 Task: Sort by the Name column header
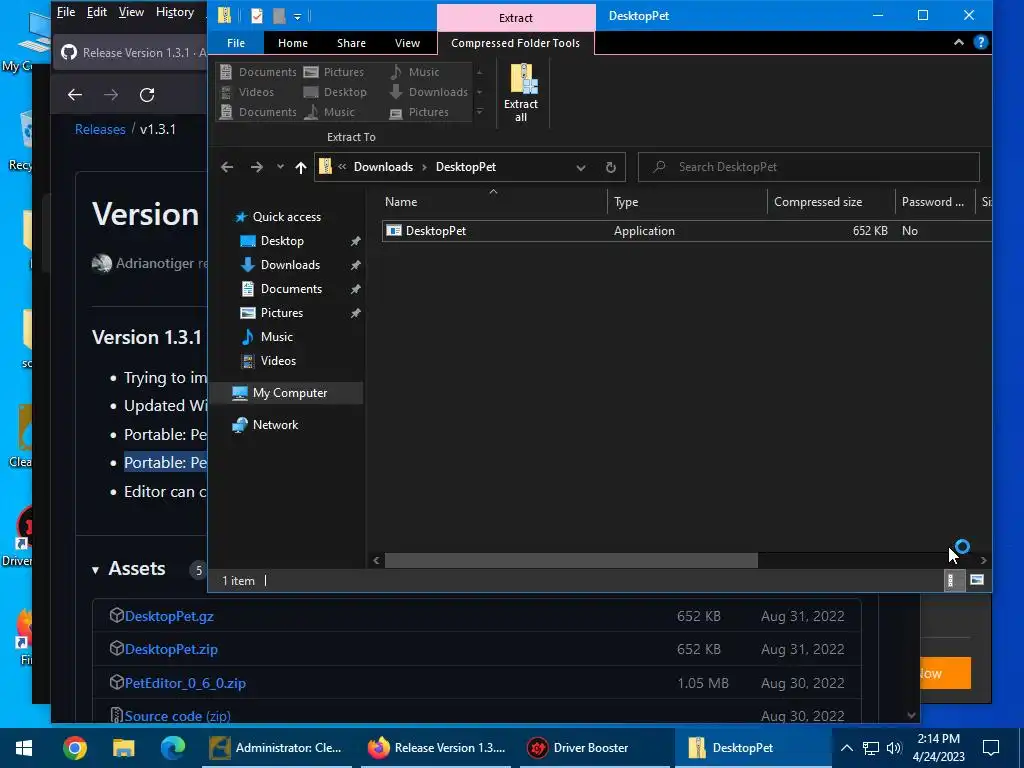click(x=494, y=202)
